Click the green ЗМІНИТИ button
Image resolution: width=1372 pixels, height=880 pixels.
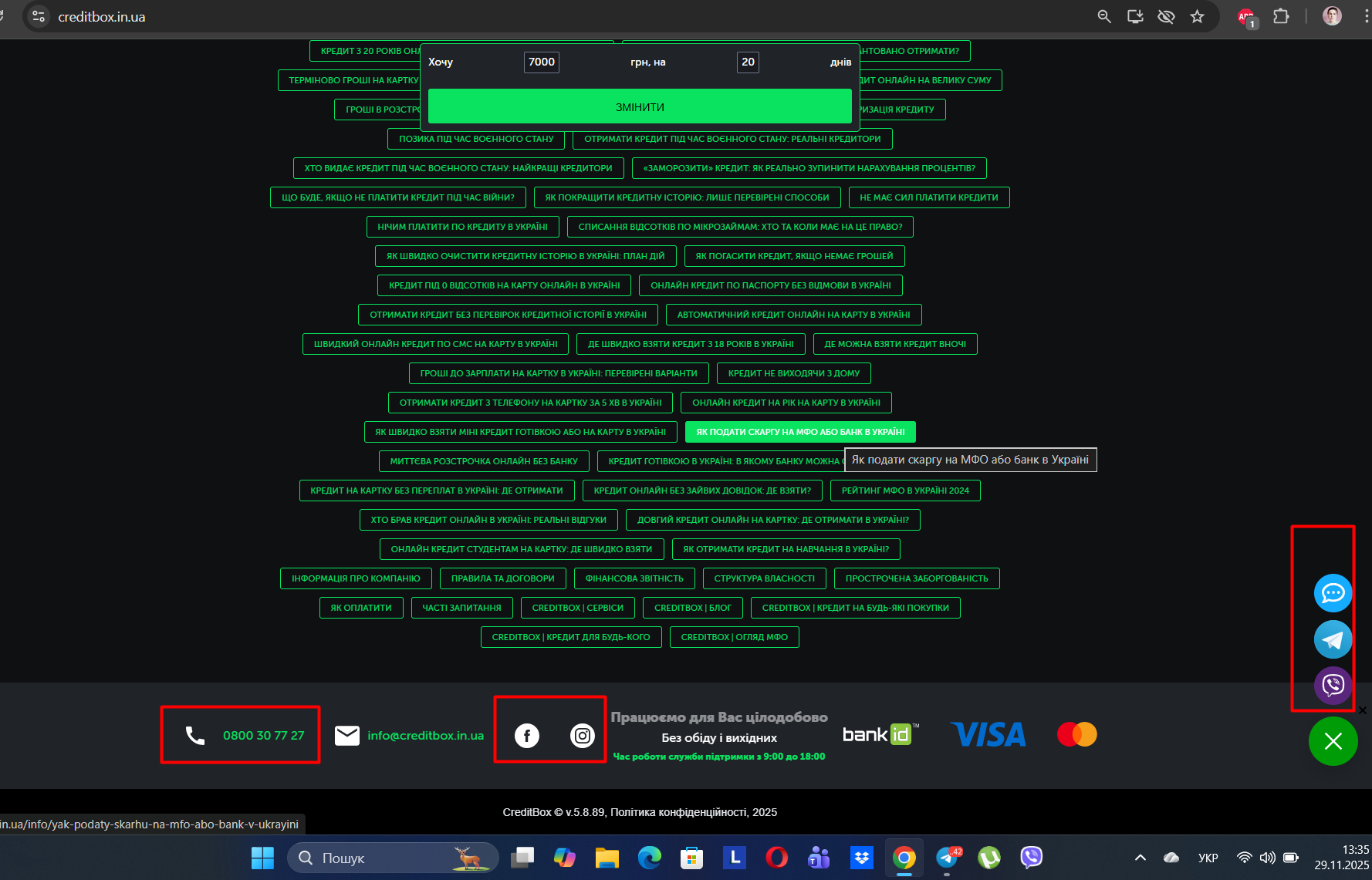click(x=640, y=106)
